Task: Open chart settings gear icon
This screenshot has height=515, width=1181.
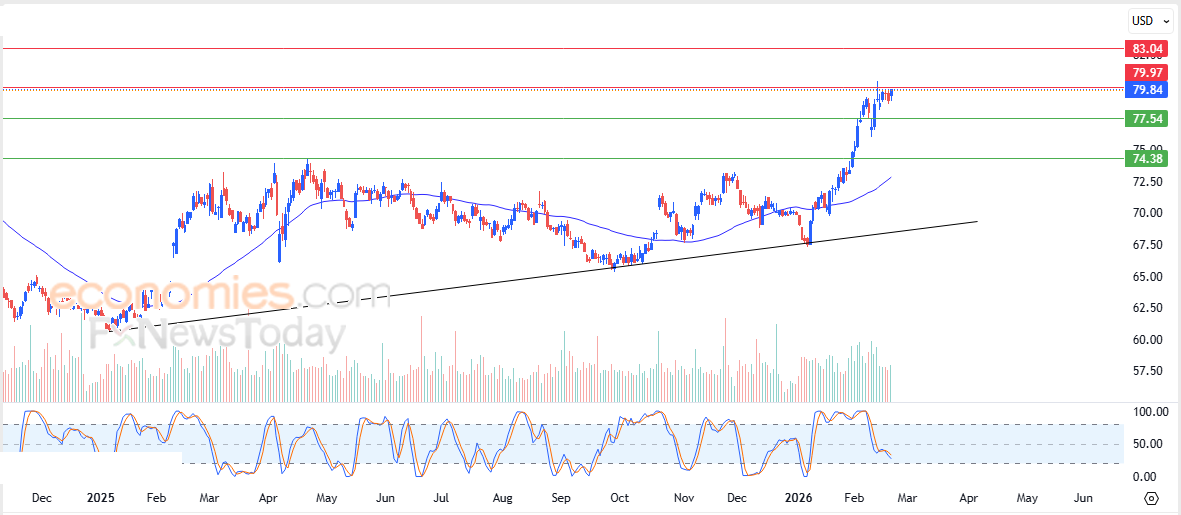Action: (x=1151, y=498)
